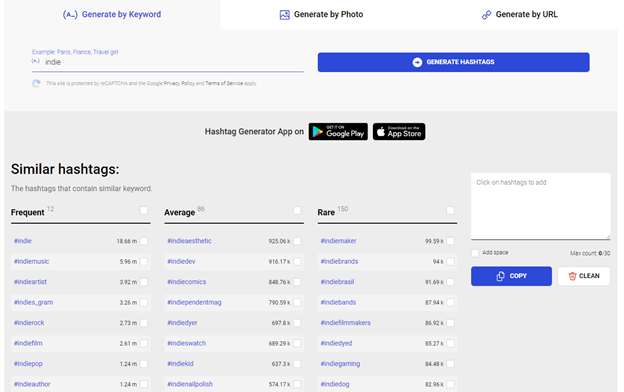
Task: Switch to Generate by Keyword tab
Action: click(x=112, y=14)
